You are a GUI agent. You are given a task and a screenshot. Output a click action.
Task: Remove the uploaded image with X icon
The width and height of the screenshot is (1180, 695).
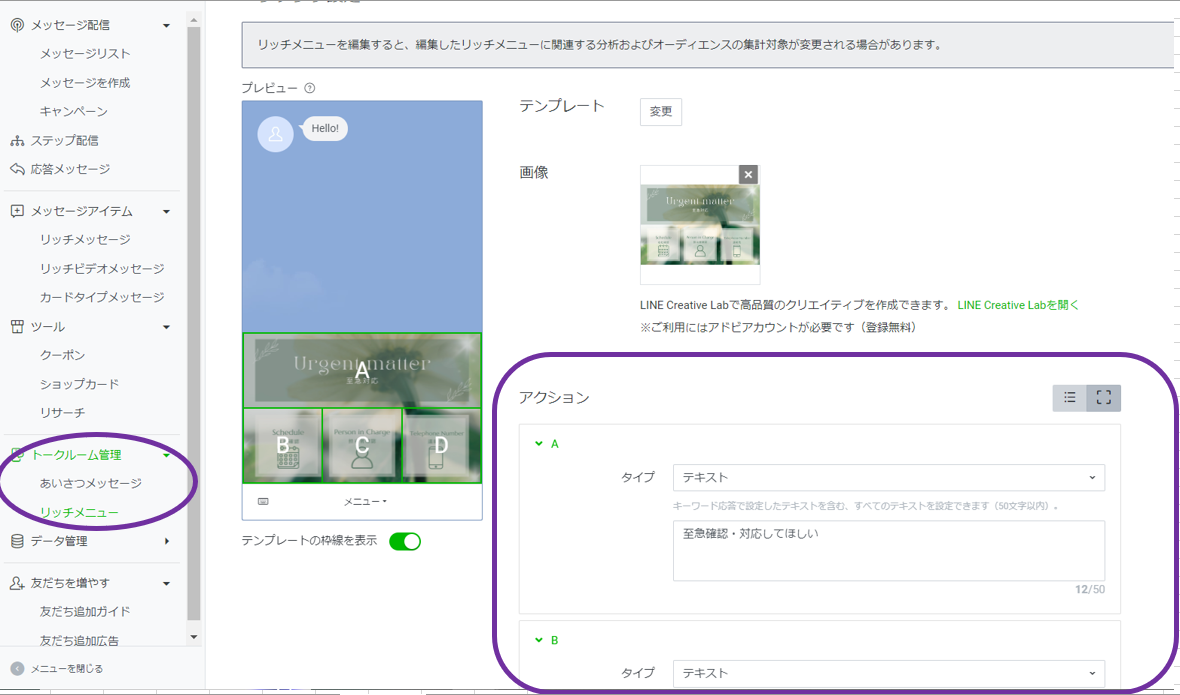tap(748, 175)
